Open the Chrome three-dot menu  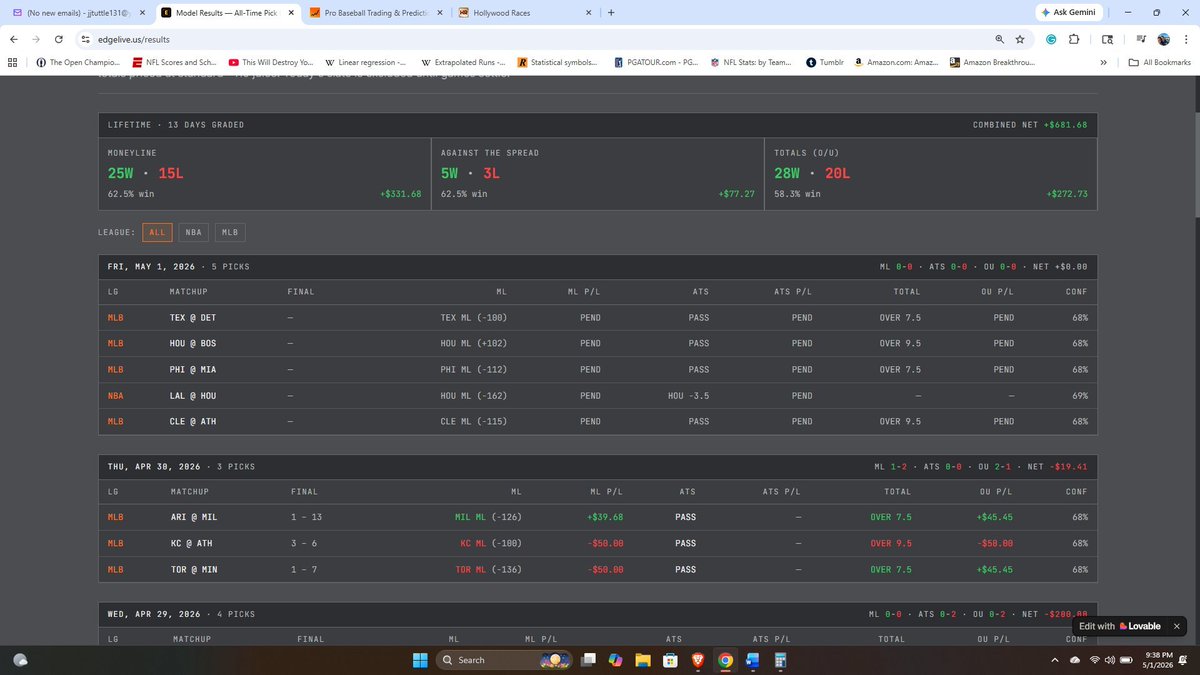tap(1185, 39)
